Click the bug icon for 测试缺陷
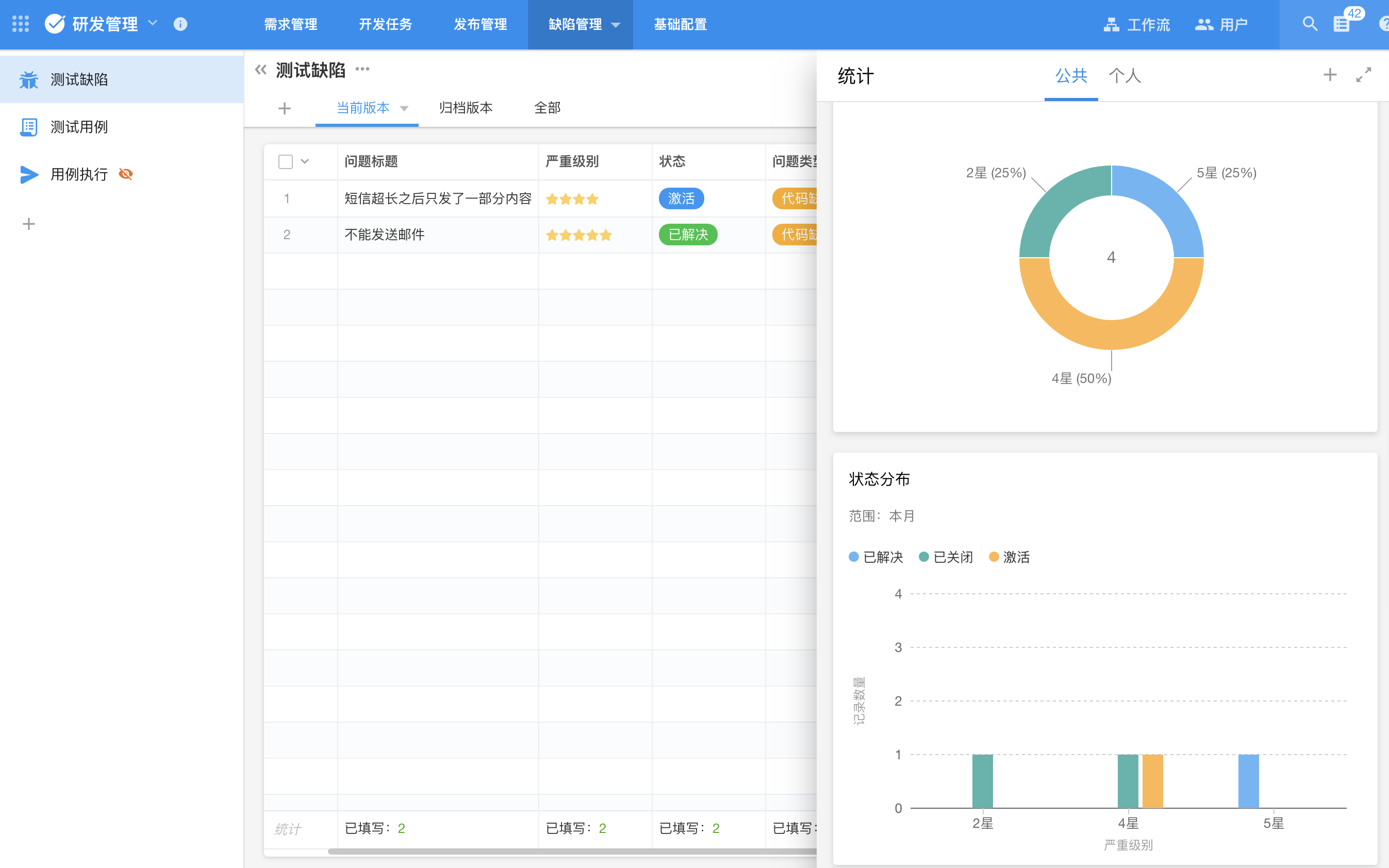The height and width of the screenshot is (868, 1389). point(29,80)
